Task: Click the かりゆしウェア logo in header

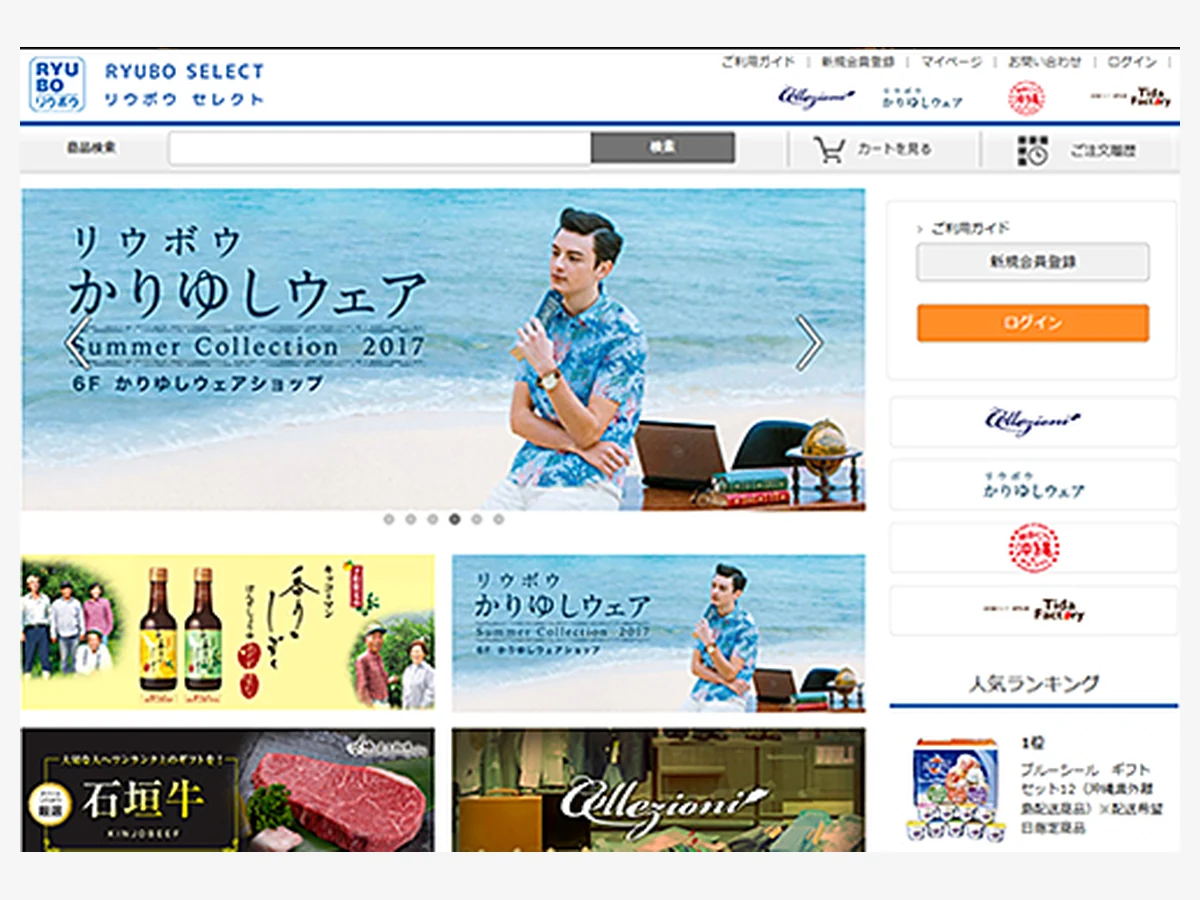Action: point(922,98)
